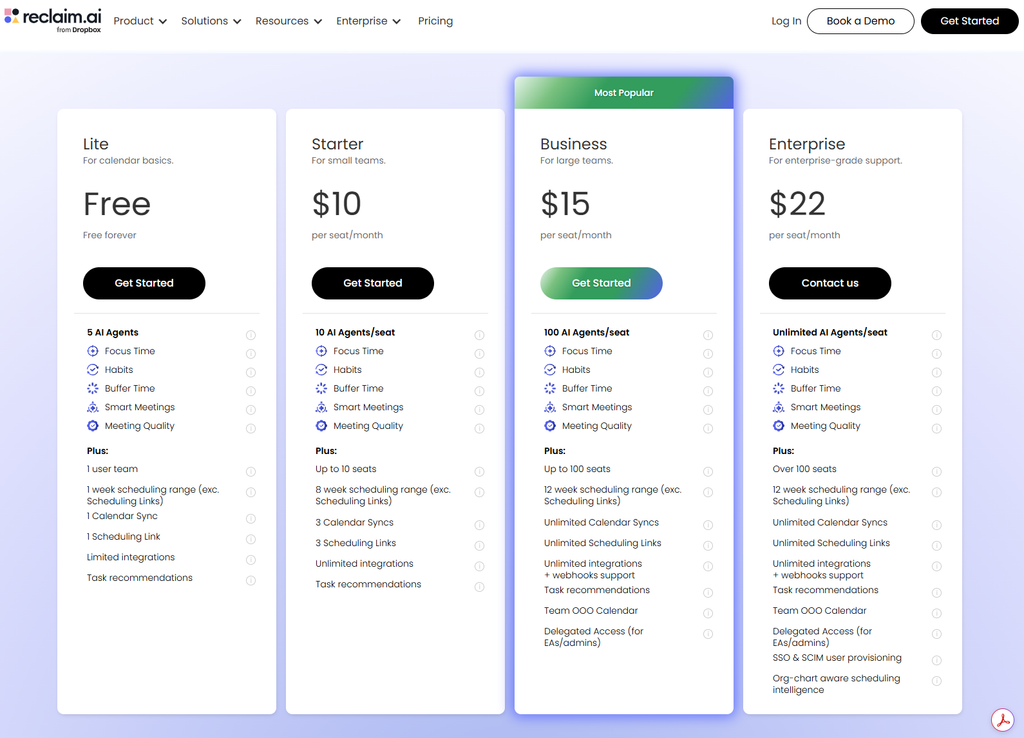
Task: Click Log In link
Action: (x=786, y=21)
